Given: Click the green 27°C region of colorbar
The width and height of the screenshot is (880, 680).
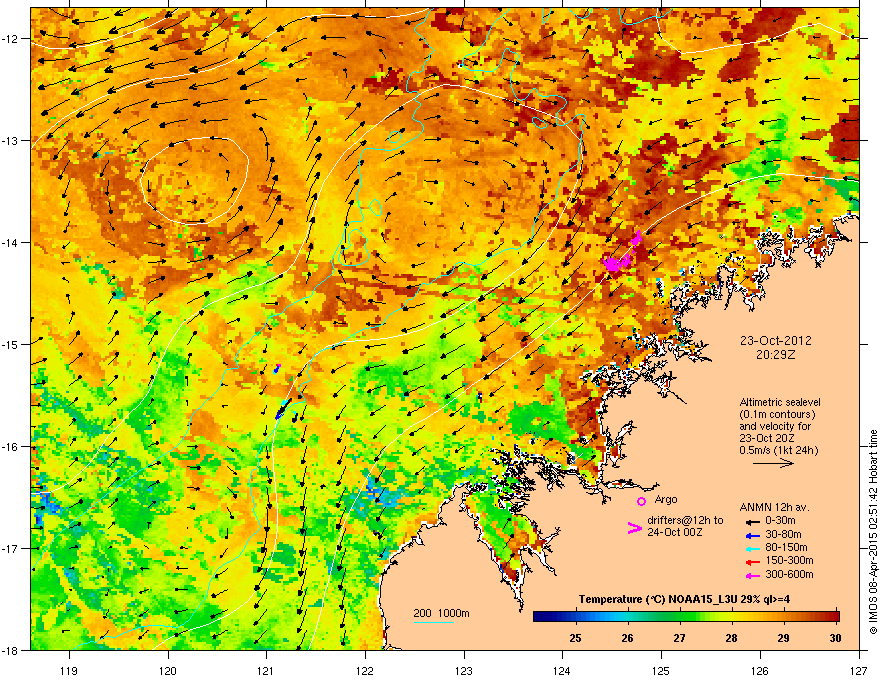Looking at the screenshot, I should coord(680,617).
